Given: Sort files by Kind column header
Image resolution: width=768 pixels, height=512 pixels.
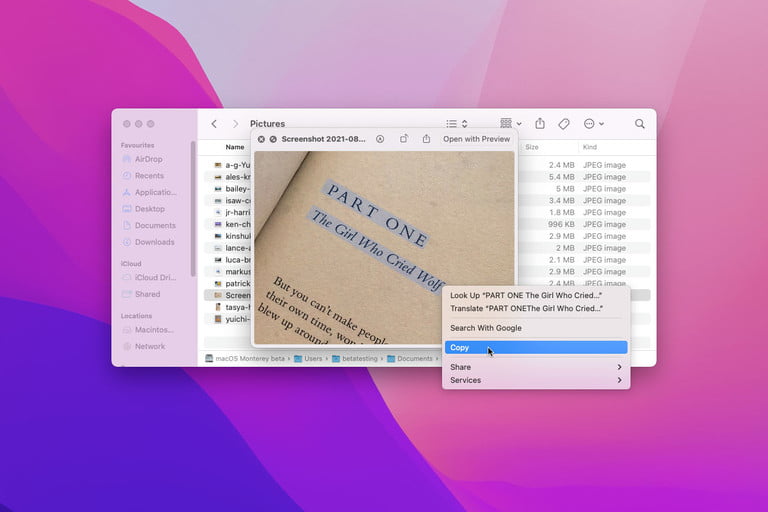Looking at the screenshot, I should coord(590,147).
